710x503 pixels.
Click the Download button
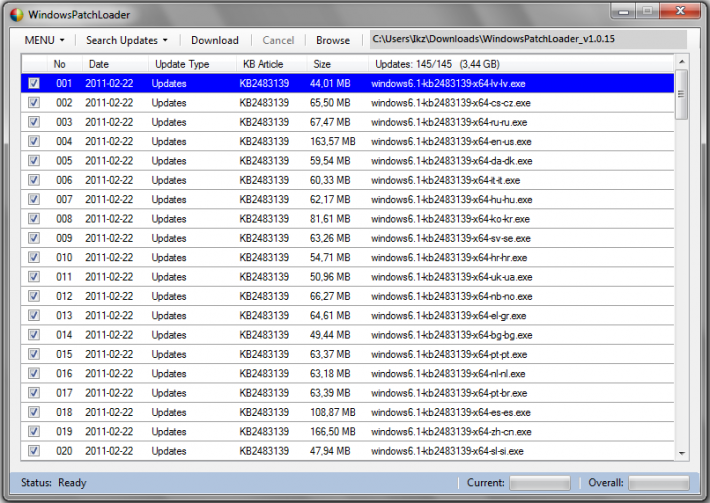(x=215, y=40)
